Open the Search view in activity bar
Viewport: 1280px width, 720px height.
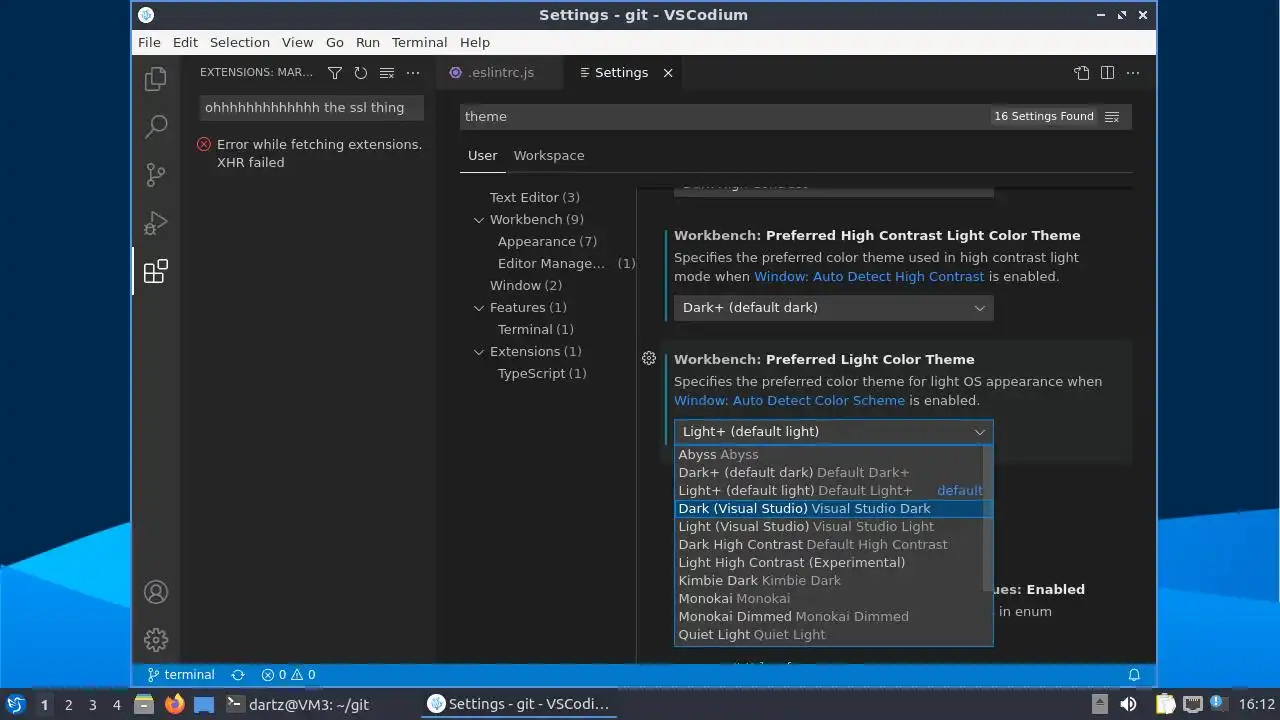pyautogui.click(x=155, y=127)
